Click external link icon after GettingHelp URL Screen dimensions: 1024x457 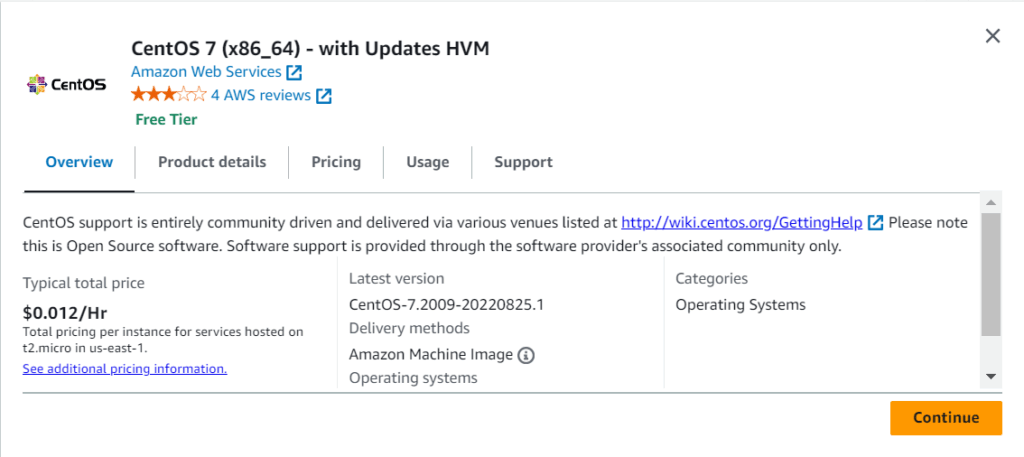click(876, 223)
